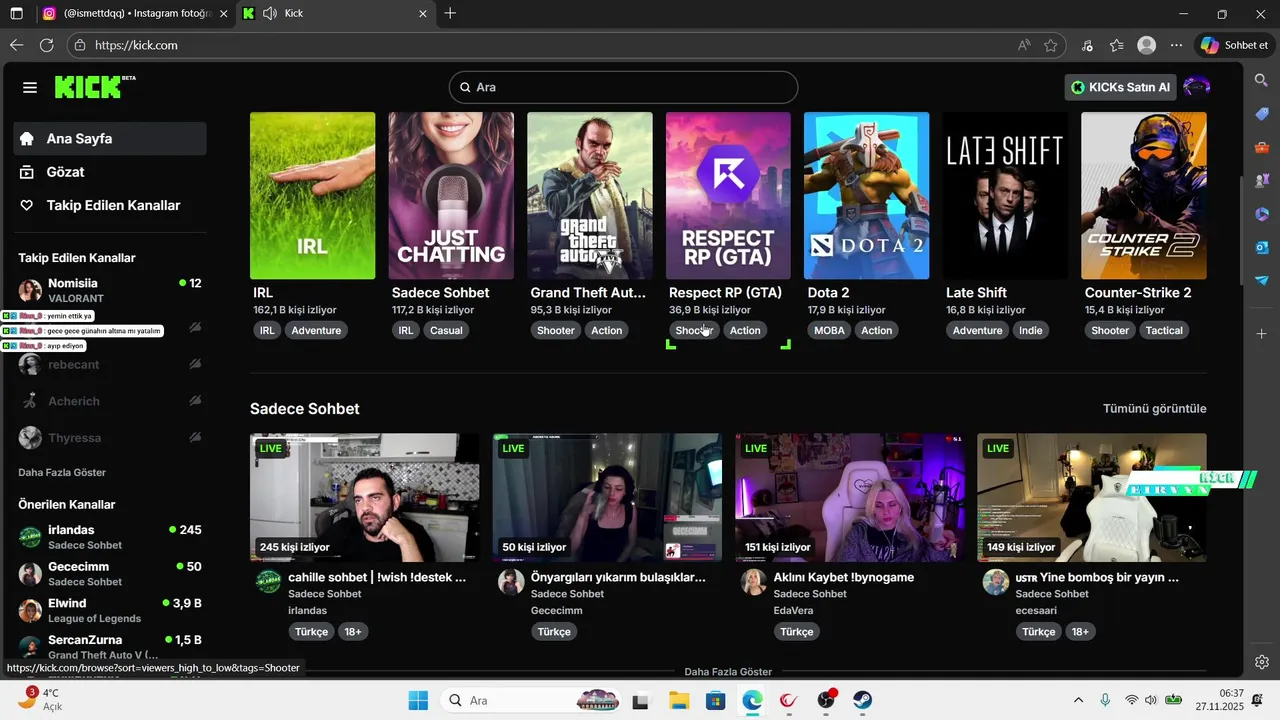Image resolution: width=1280 pixels, height=720 pixels.
Task: Open the Edge profile avatar
Action: point(1147,45)
